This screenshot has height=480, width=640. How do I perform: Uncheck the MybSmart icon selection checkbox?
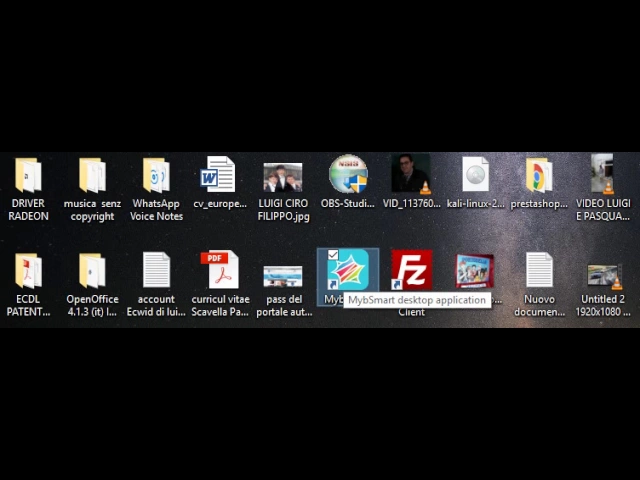pyautogui.click(x=333, y=255)
